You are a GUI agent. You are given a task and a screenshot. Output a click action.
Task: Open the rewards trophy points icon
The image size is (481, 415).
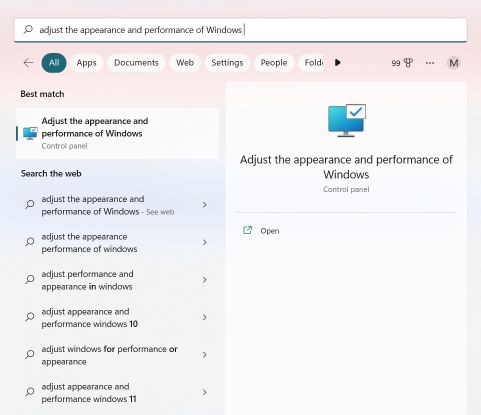[402, 63]
